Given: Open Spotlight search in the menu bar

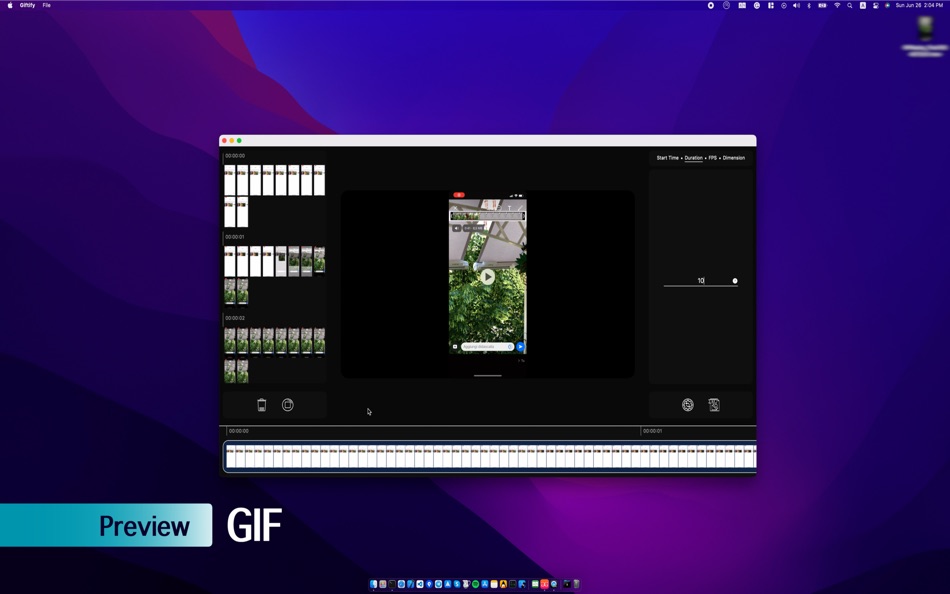Looking at the screenshot, I should tap(849, 5).
